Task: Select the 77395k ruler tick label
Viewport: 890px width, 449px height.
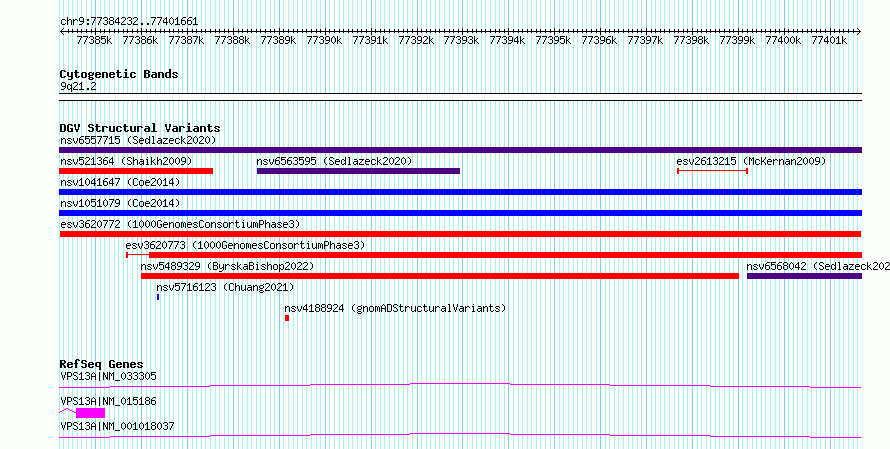Action: [553, 40]
